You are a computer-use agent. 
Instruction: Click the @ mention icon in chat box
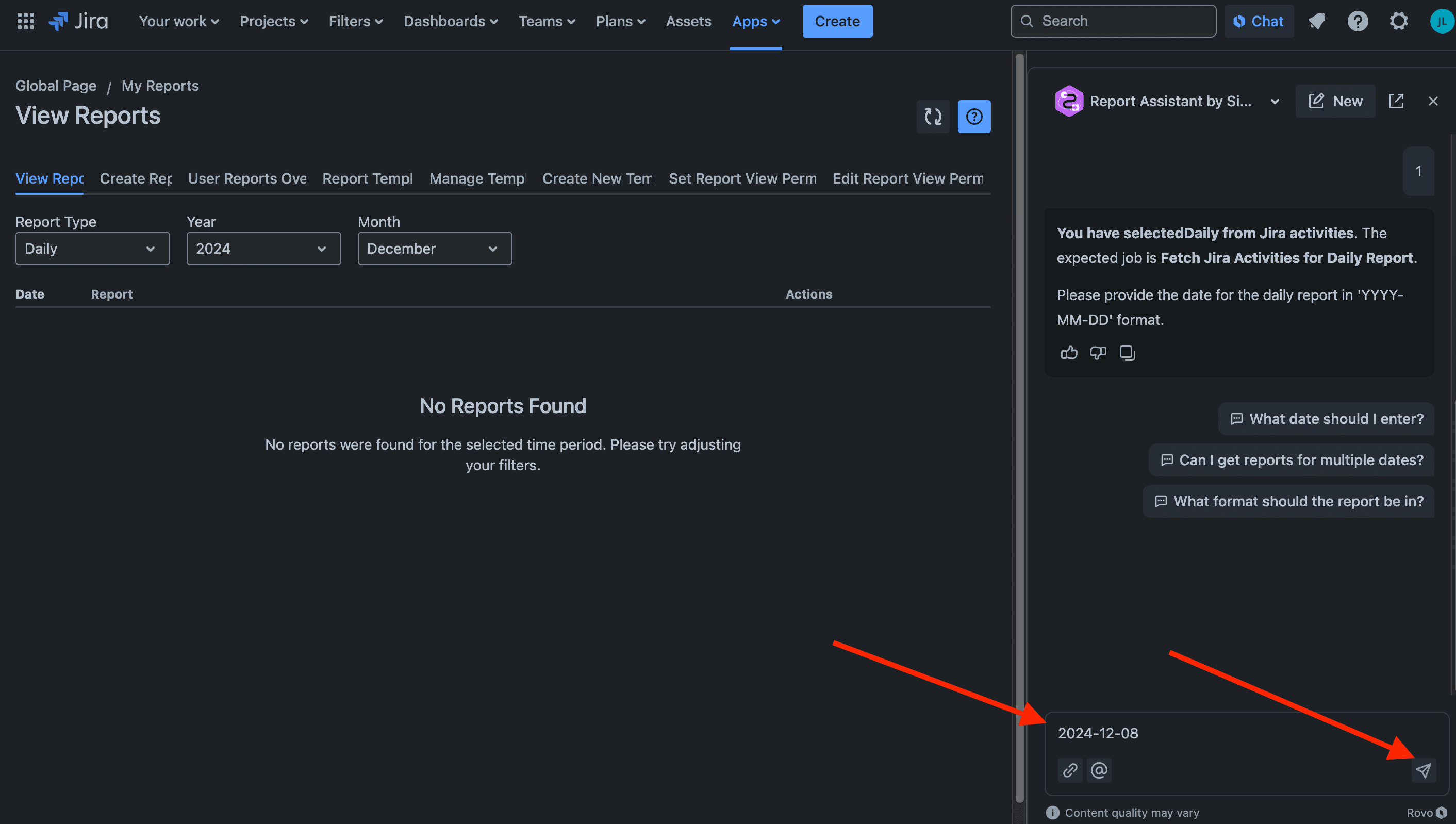pyautogui.click(x=1099, y=770)
